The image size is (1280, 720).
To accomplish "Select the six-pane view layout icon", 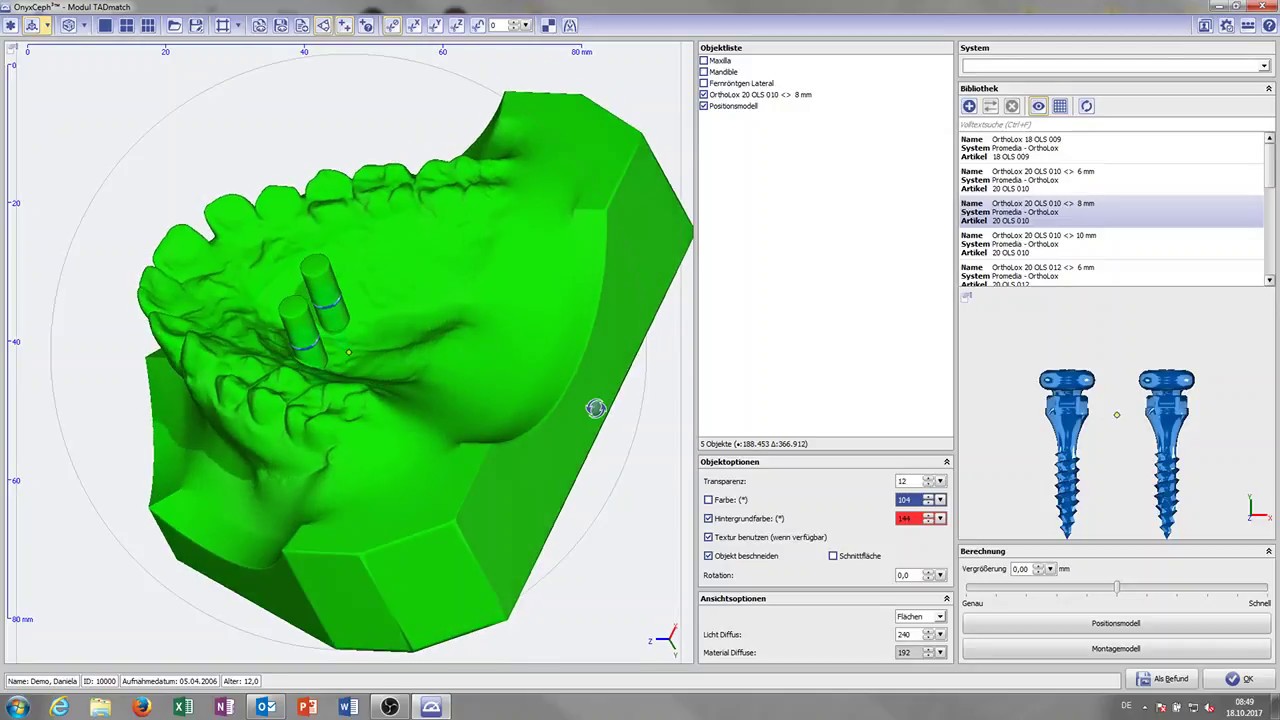I will (148, 25).
